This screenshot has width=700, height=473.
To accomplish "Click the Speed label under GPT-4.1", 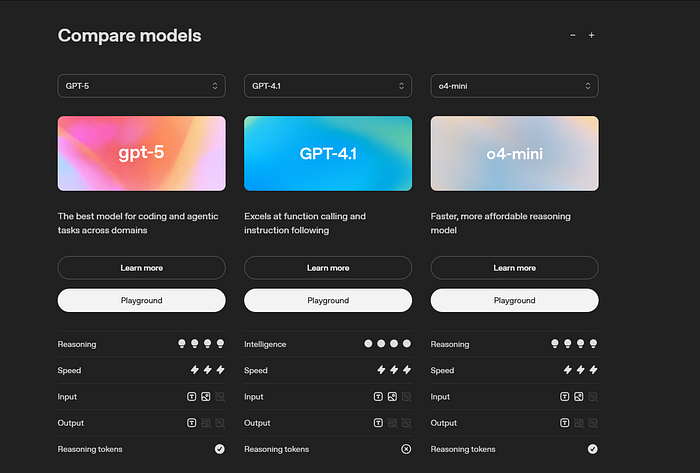I will click(x=256, y=370).
